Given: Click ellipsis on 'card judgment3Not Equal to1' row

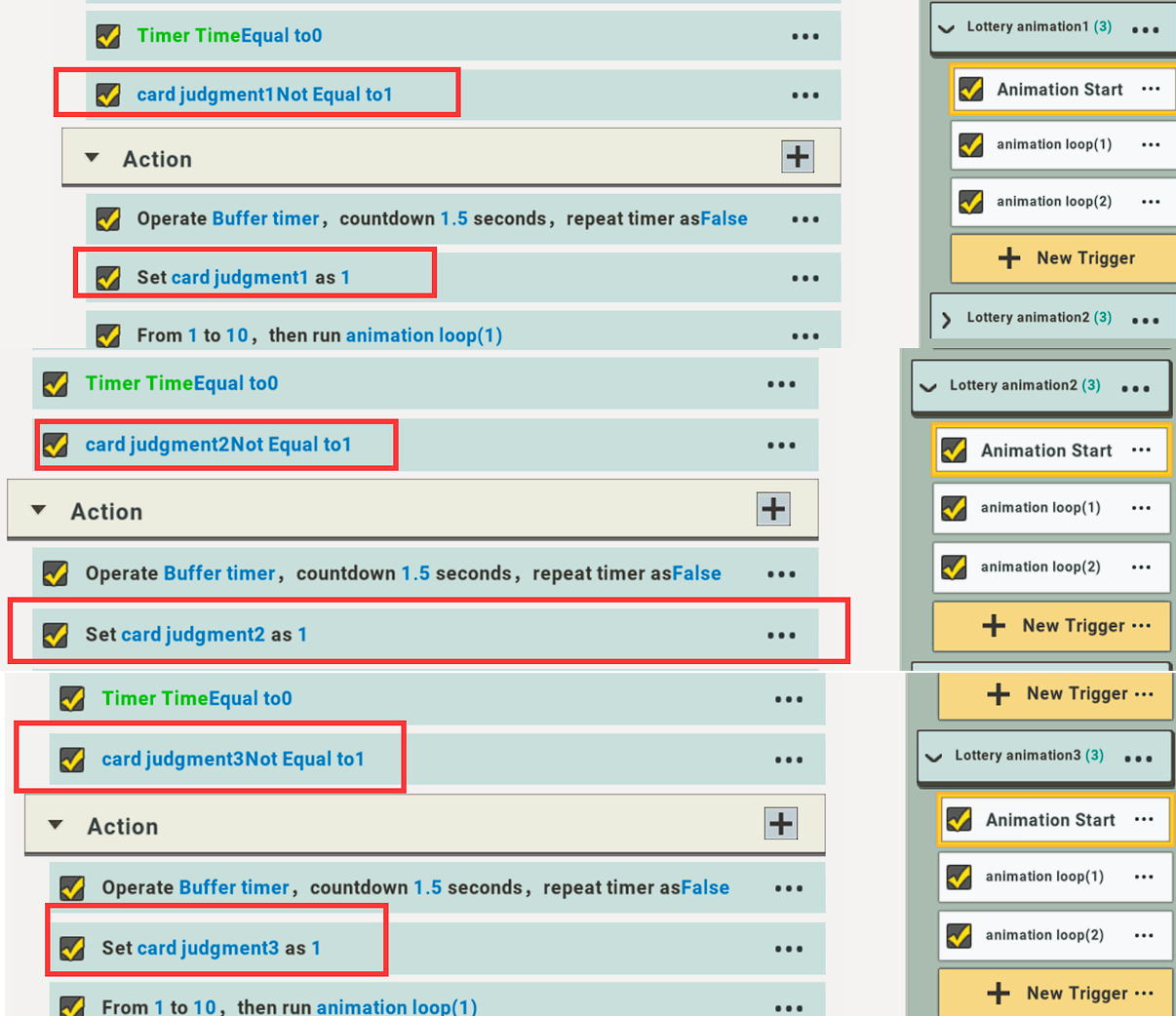Looking at the screenshot, I should coord(788,761).
